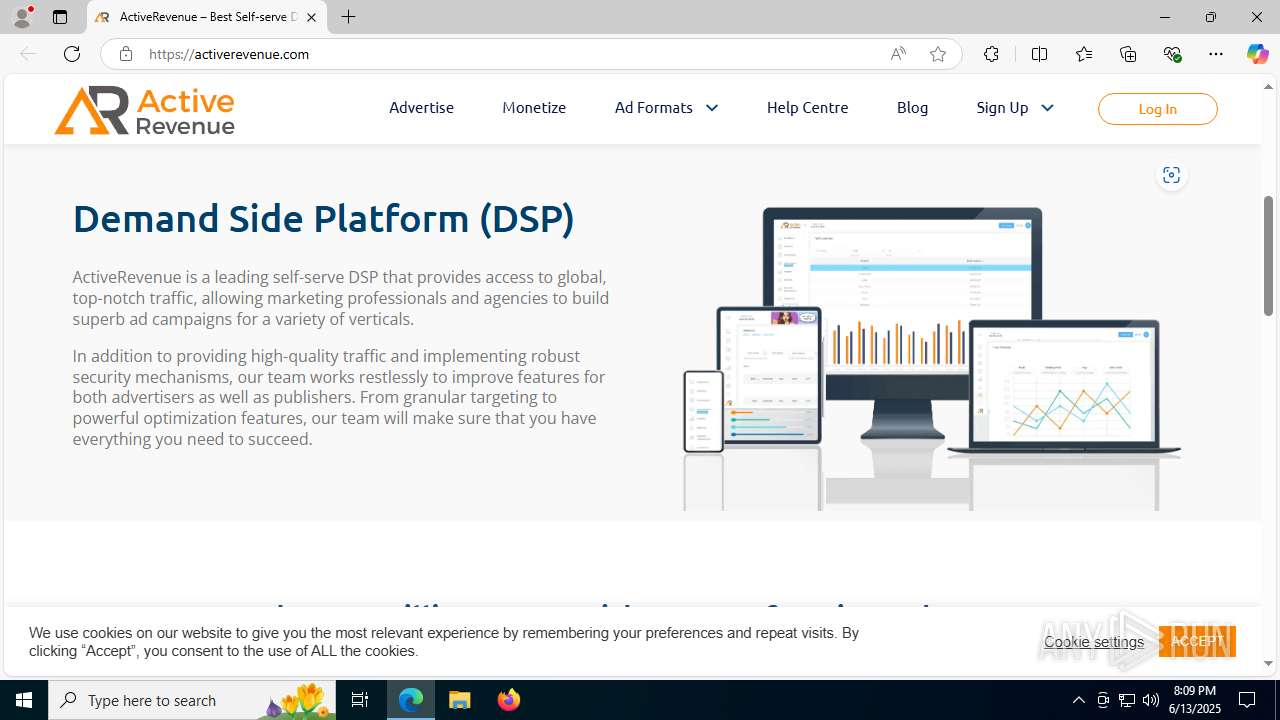Open the Copilot icon

(1257, 54)
